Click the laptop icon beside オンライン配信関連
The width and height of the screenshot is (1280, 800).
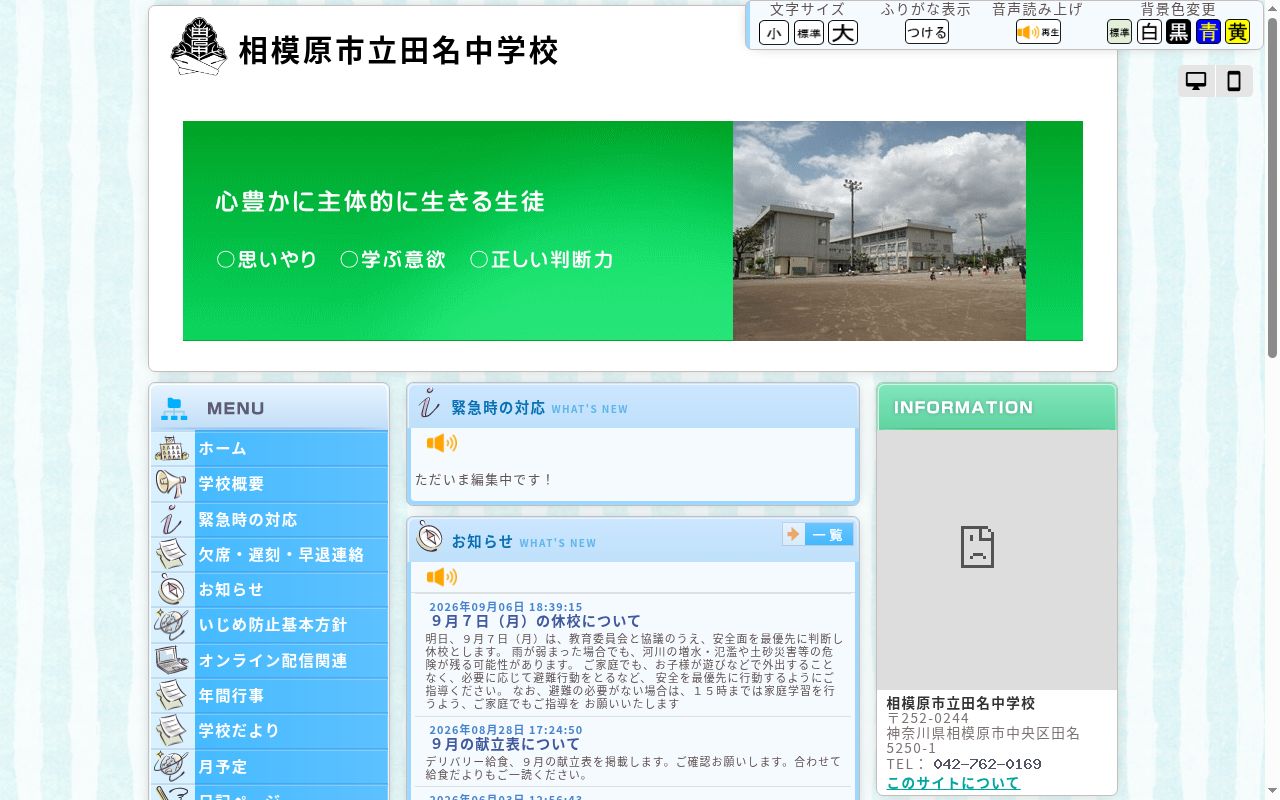[172, 660]
